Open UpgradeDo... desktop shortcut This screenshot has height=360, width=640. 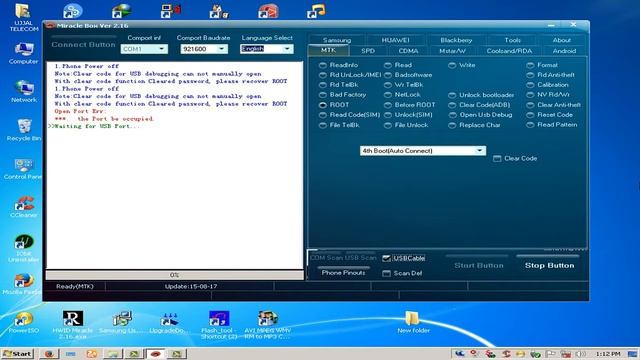coord(169,322)
